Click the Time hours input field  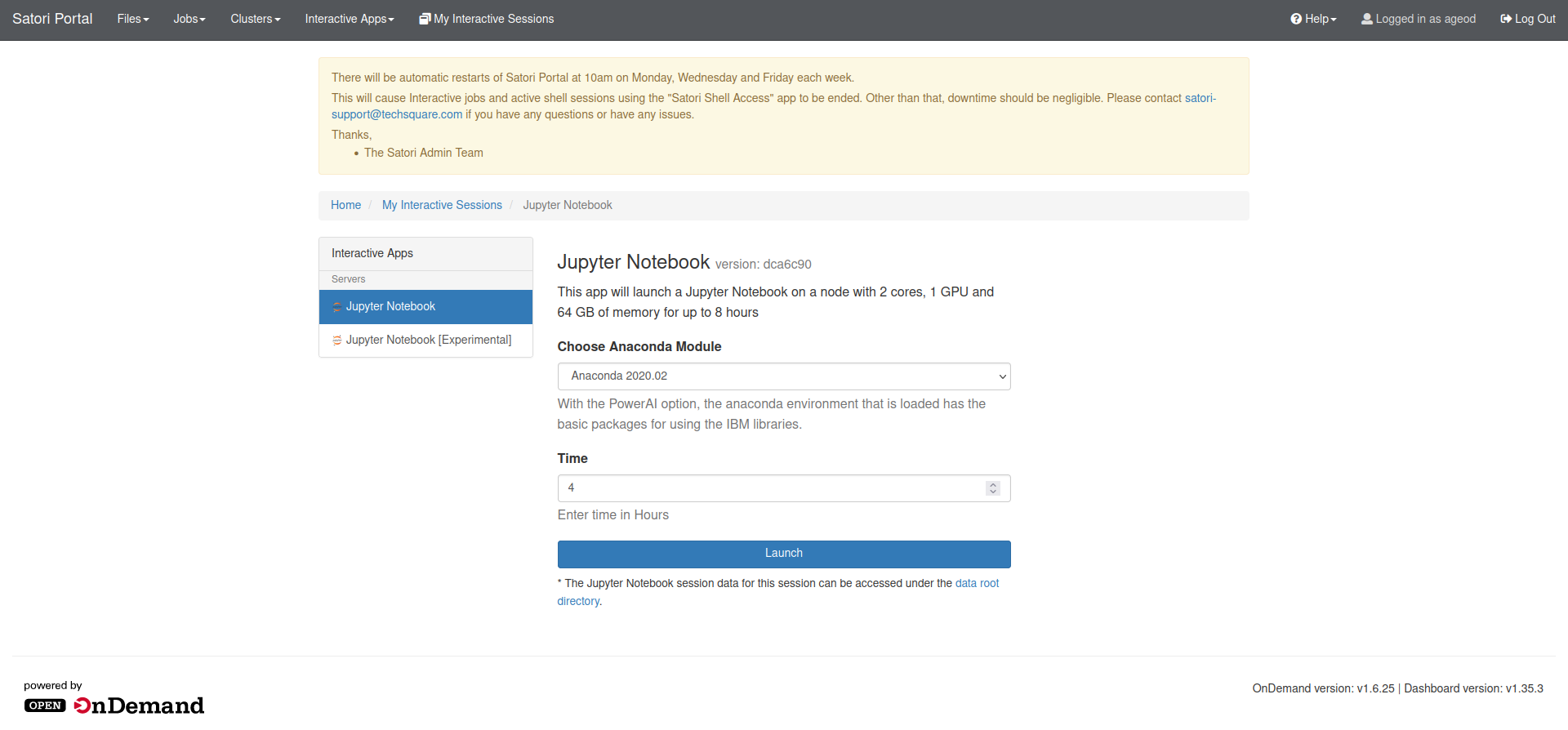[784, 488]
